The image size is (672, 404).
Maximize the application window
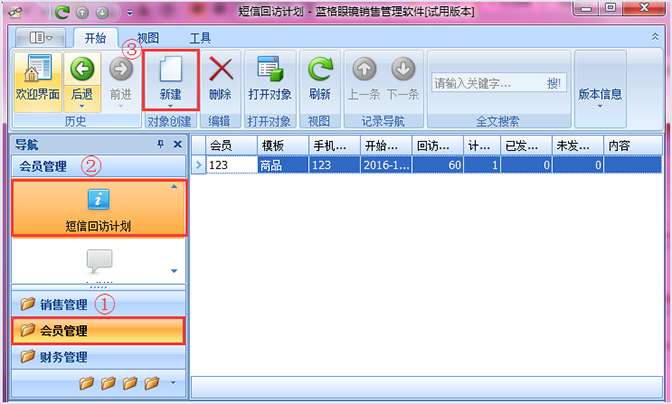pos(611,8)
